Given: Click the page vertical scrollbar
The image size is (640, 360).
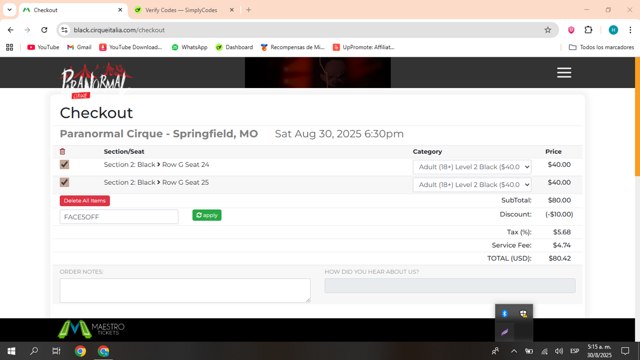Looking at the screenshot, I should (x=637, y=117).
